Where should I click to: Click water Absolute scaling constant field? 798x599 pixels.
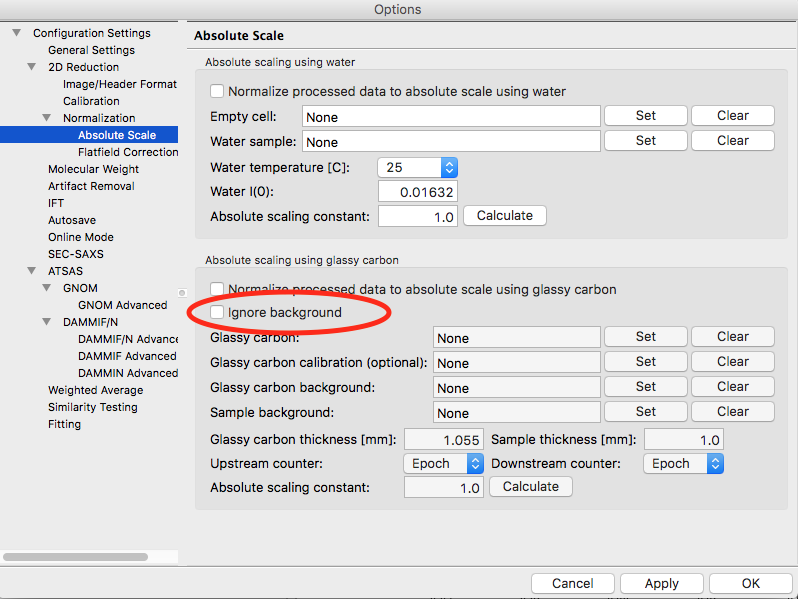pos(418,216)
